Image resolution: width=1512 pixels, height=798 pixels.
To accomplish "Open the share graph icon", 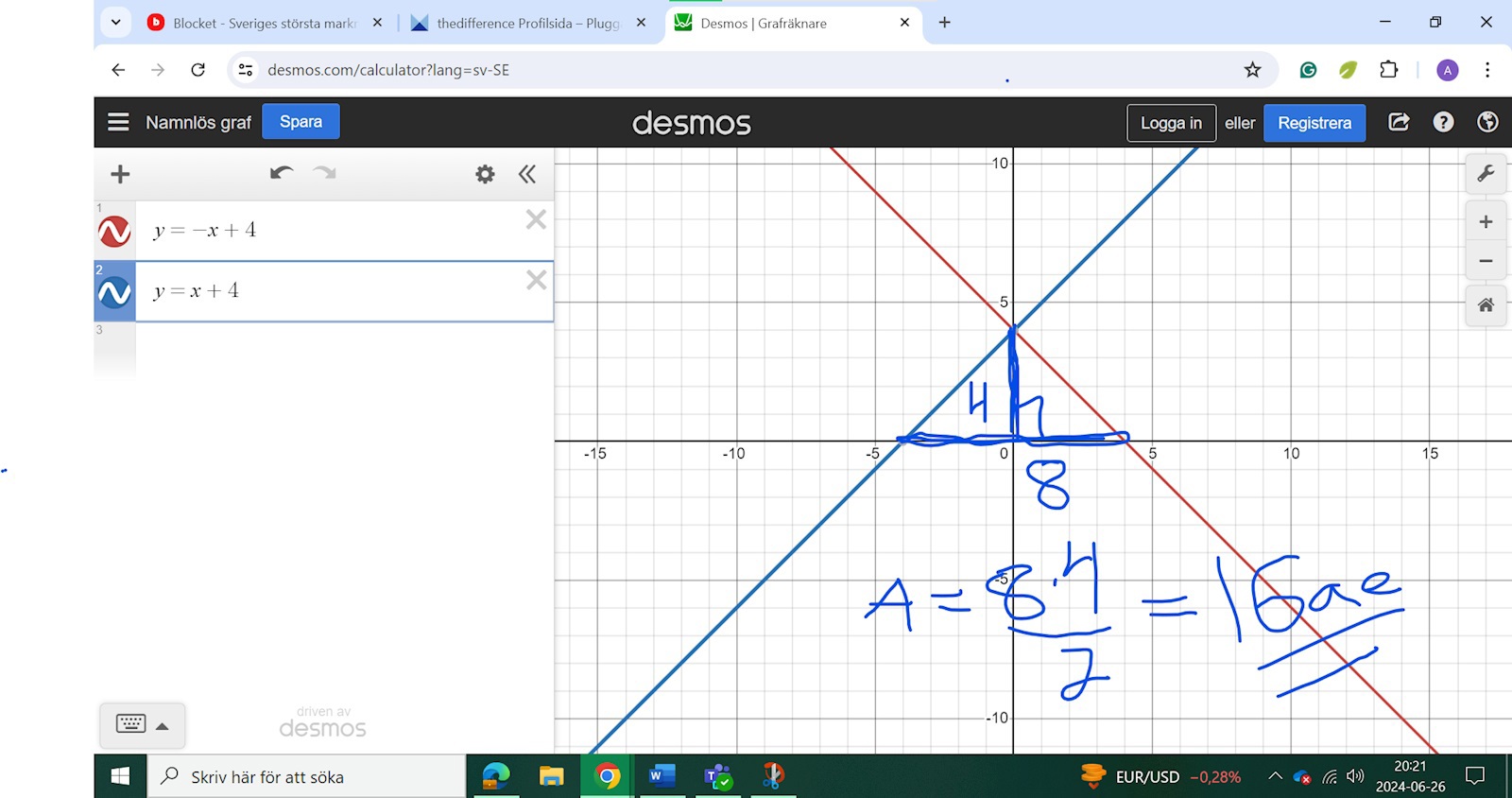I will (1399, 122).
